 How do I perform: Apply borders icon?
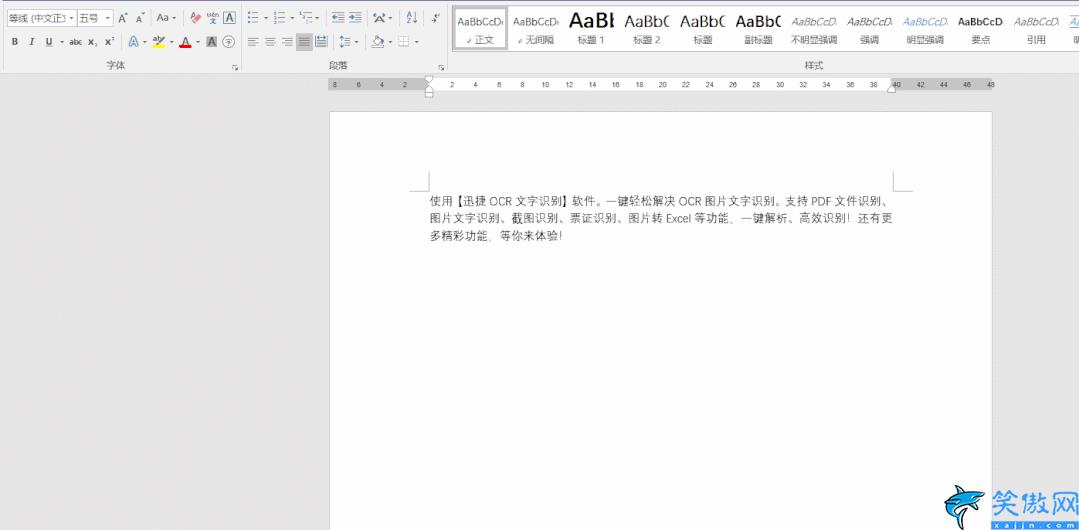[x=403, y=42]
